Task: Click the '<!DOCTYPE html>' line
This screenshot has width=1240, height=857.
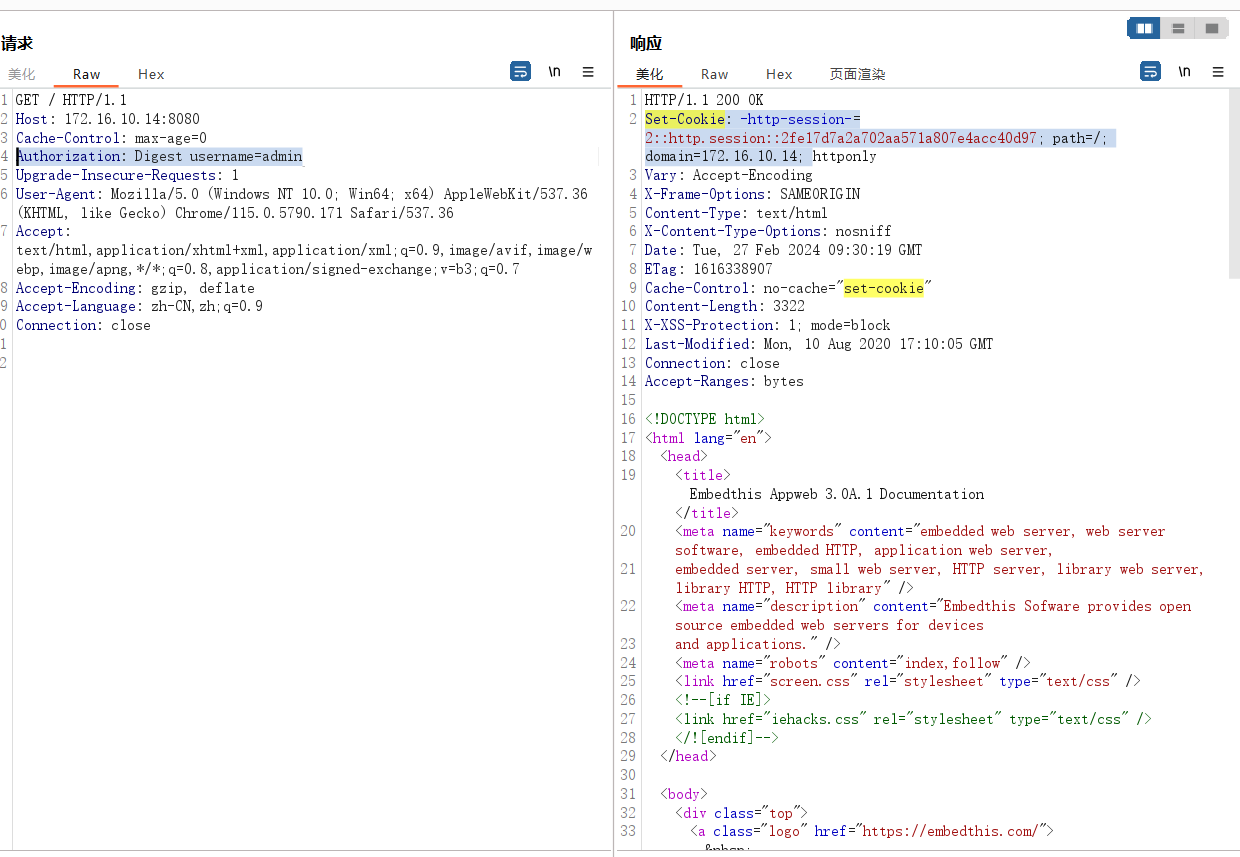Action: [705, 419]
